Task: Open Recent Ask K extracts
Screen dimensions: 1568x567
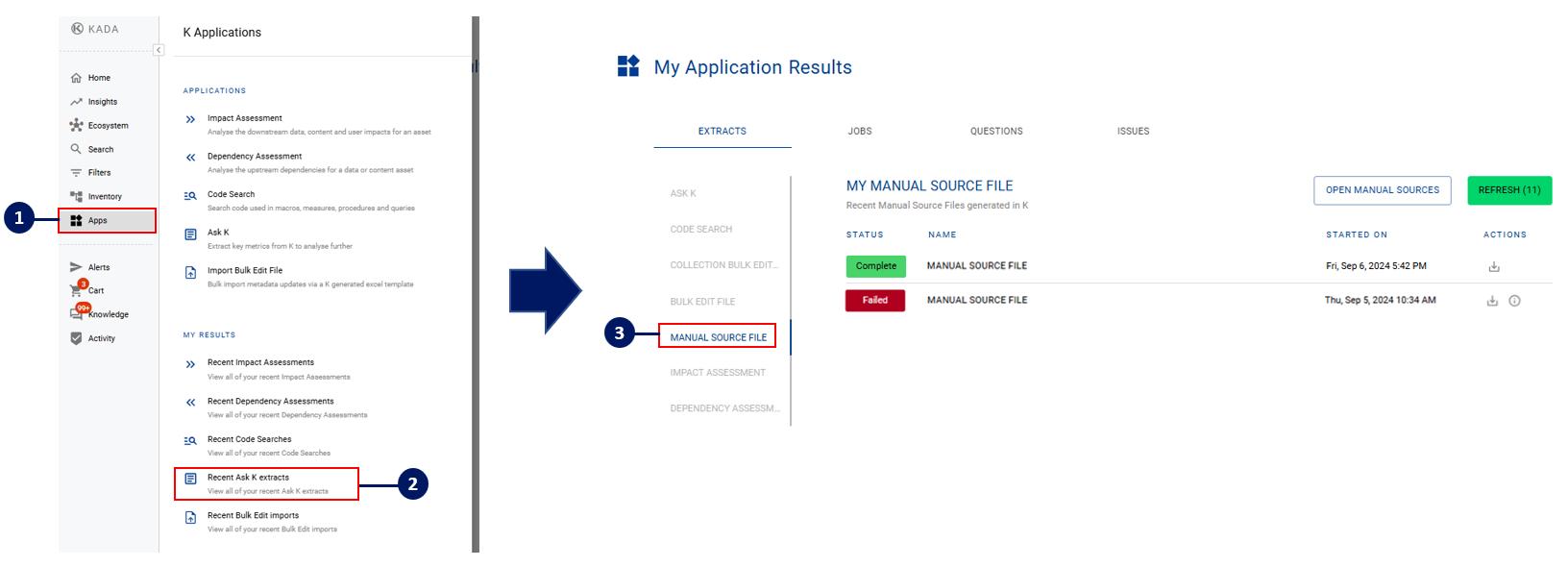Action: click(248, 478)
